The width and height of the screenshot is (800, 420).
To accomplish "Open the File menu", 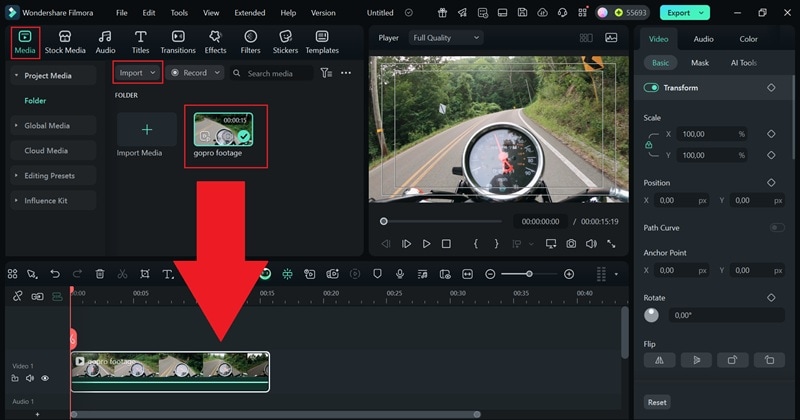I will pyautogui.click(x=121, y=13).
